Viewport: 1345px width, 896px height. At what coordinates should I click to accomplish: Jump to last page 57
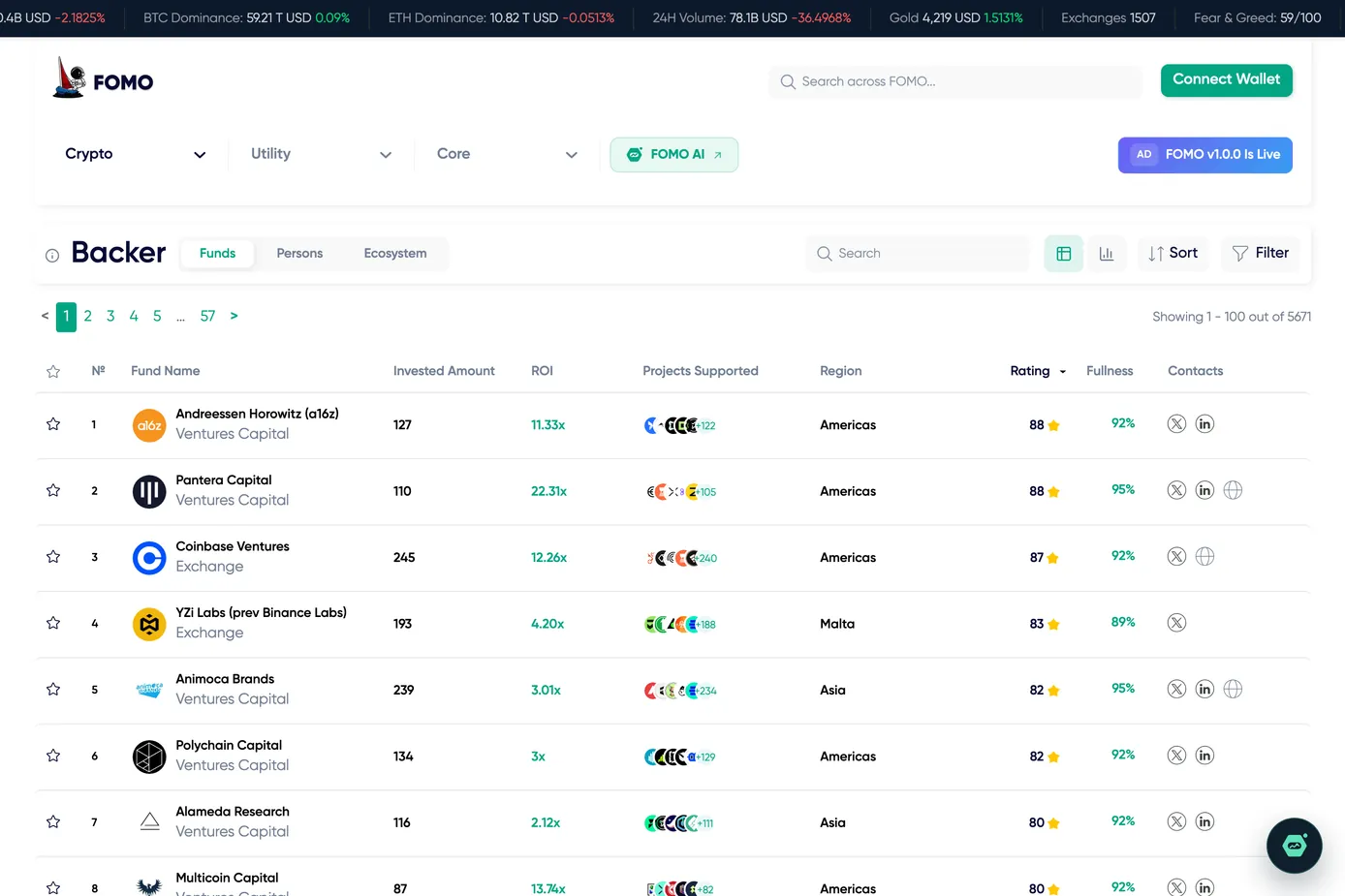tap(207, 316)
